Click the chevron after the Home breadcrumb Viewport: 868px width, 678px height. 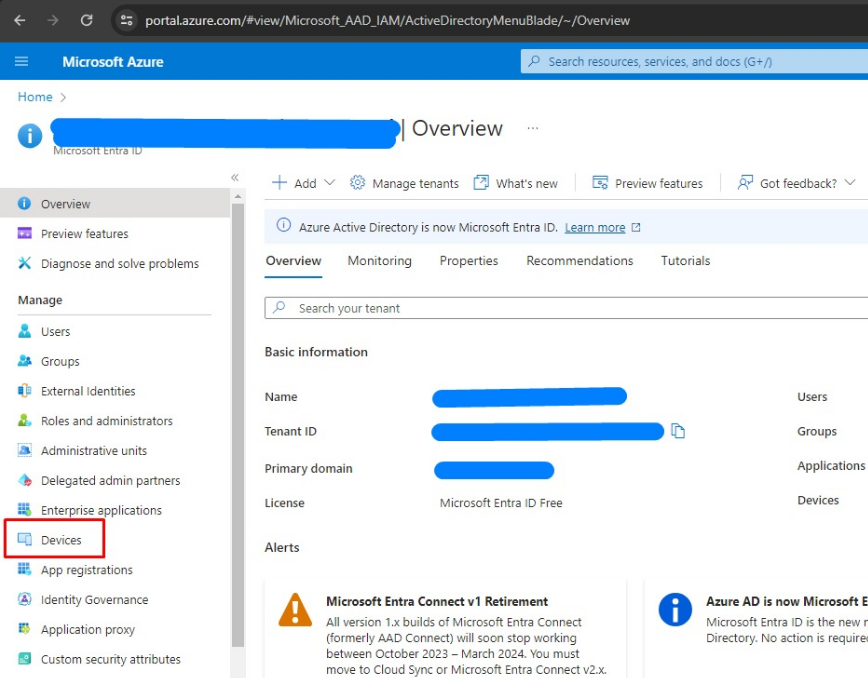click(x=63, y=97)
